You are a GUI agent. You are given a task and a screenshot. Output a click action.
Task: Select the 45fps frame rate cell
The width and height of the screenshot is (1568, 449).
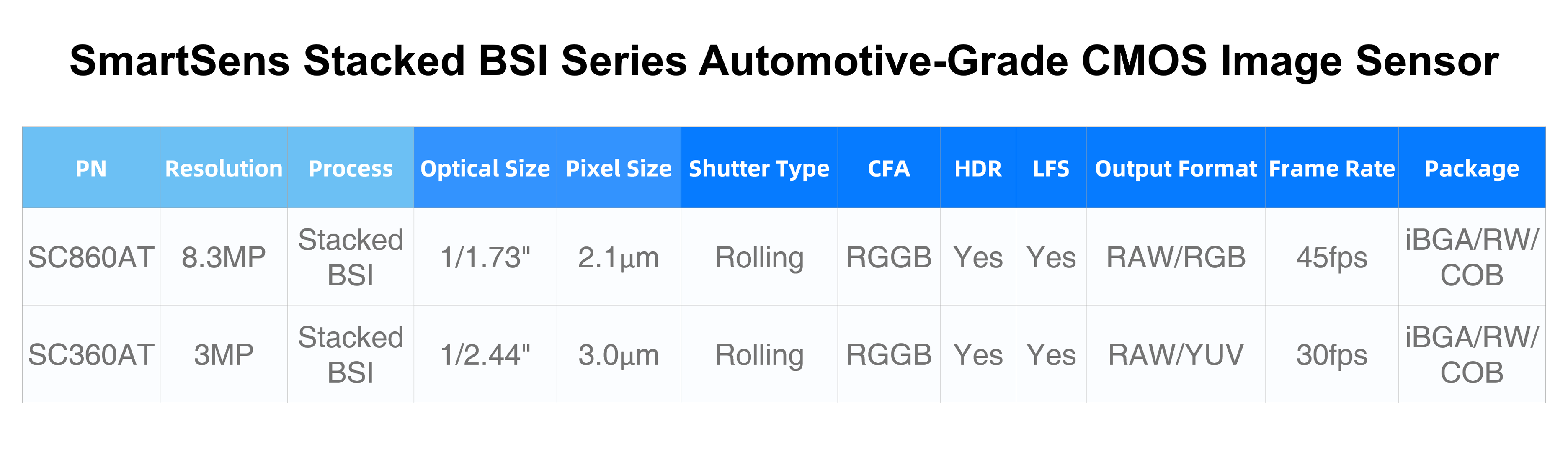[1332, 257]
